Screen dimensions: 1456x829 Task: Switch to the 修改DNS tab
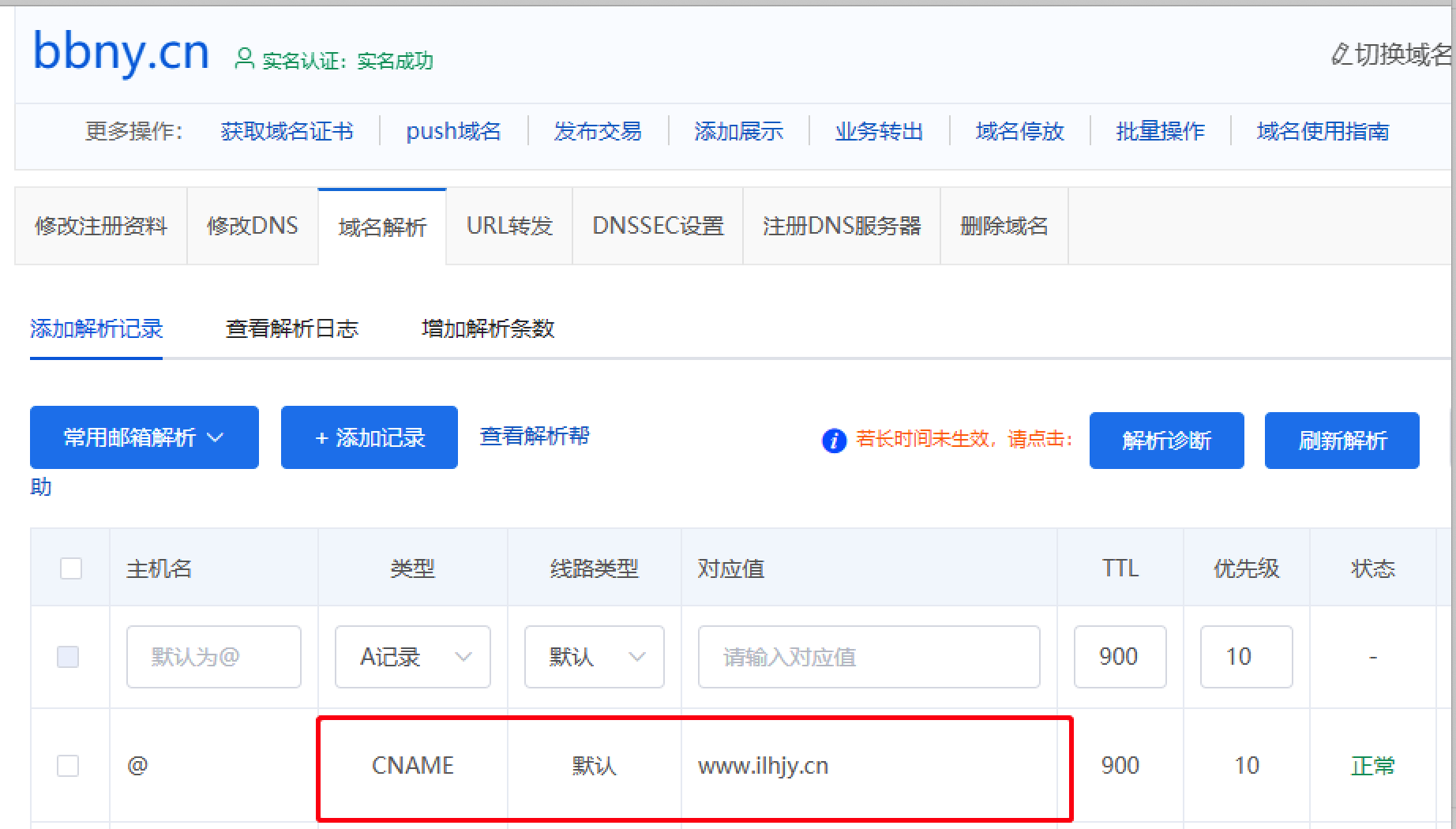tap(253, 226)
